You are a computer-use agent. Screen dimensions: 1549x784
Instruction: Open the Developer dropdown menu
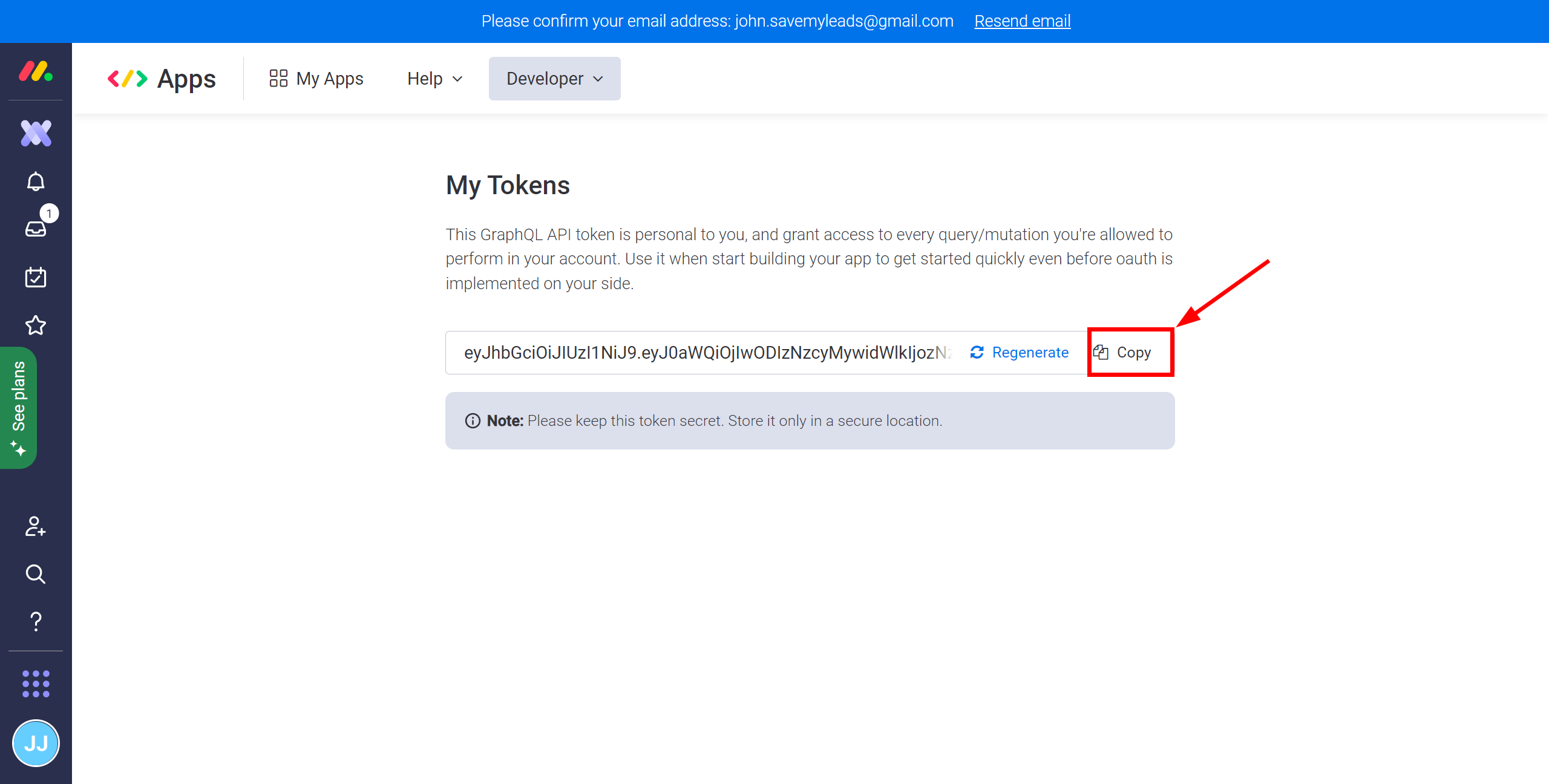(553, 79)
